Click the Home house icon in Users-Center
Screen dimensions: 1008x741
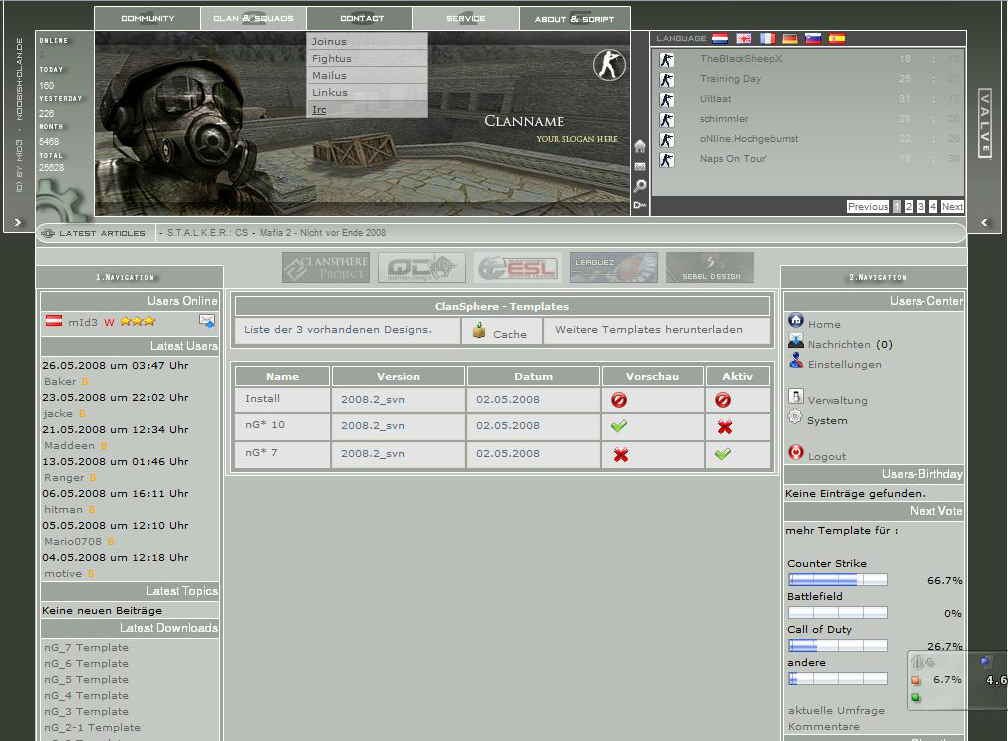tap(796, 319)
